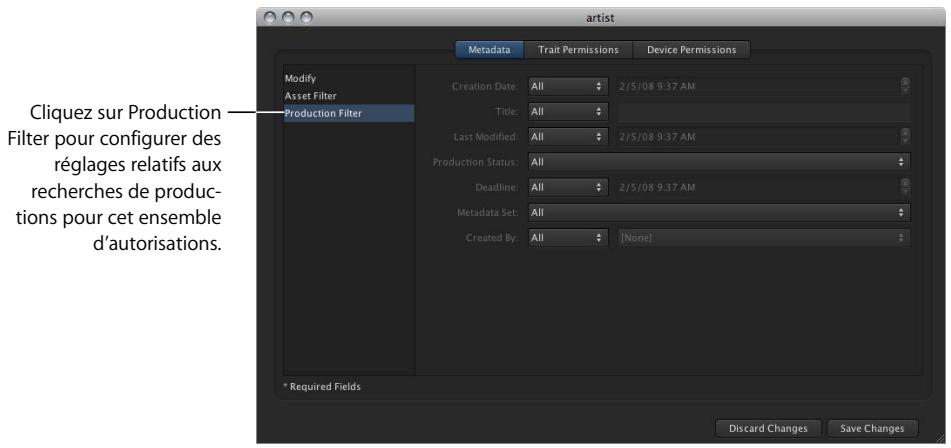Select Production Filter in the sidebar

point(349,113)
